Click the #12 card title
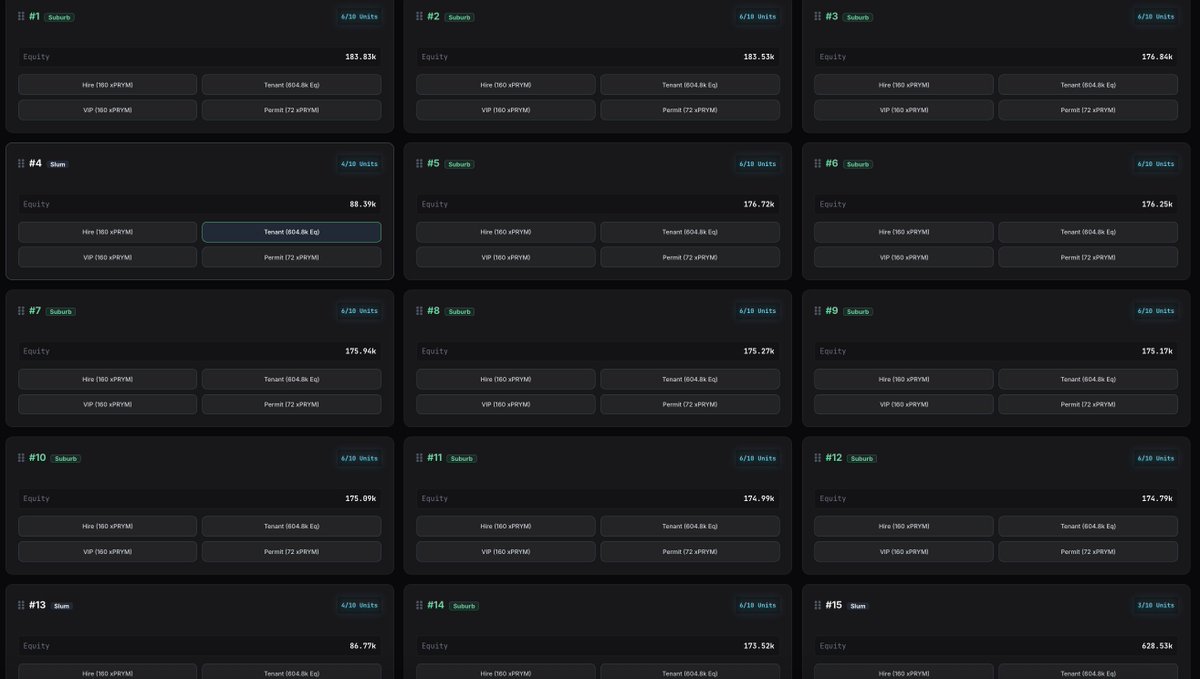This screenshot has height=679, width=1200. (x=834, y=458)
